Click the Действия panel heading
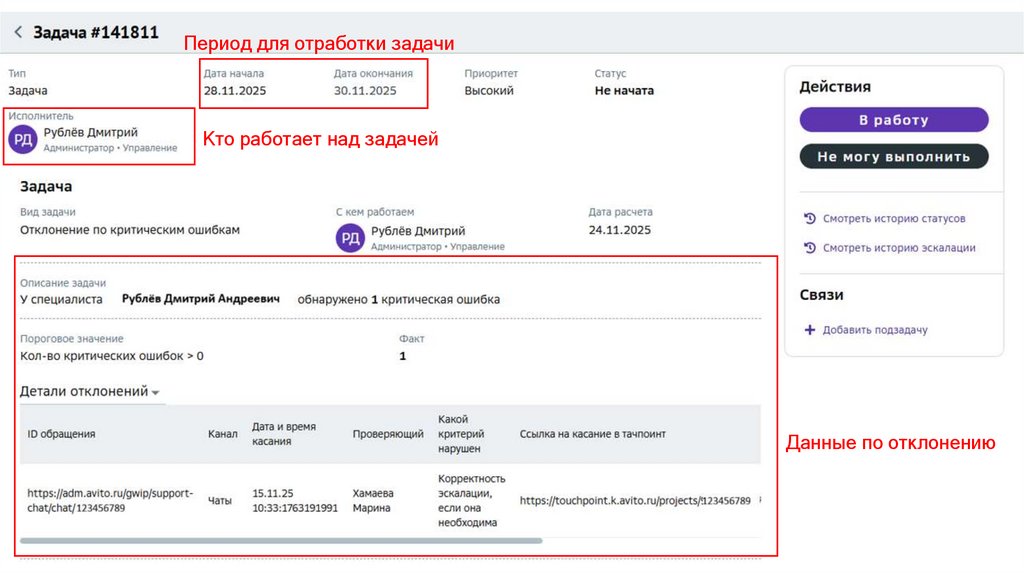 [835, 86]
